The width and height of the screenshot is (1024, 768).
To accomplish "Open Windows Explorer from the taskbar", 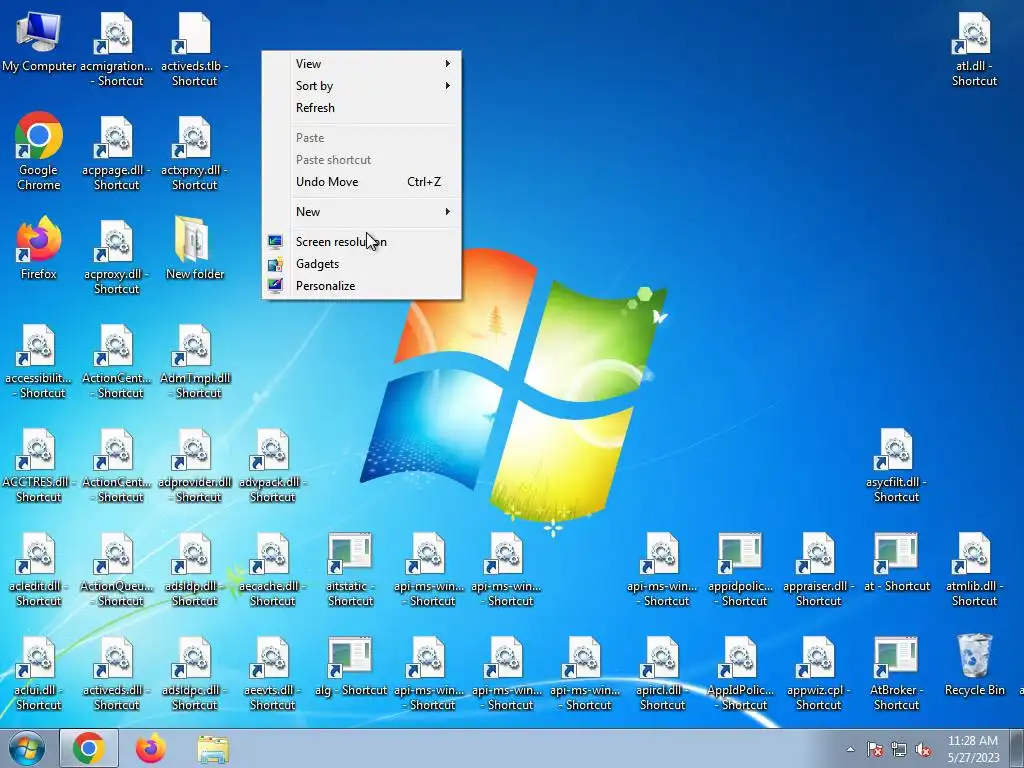I will point(213,748).
